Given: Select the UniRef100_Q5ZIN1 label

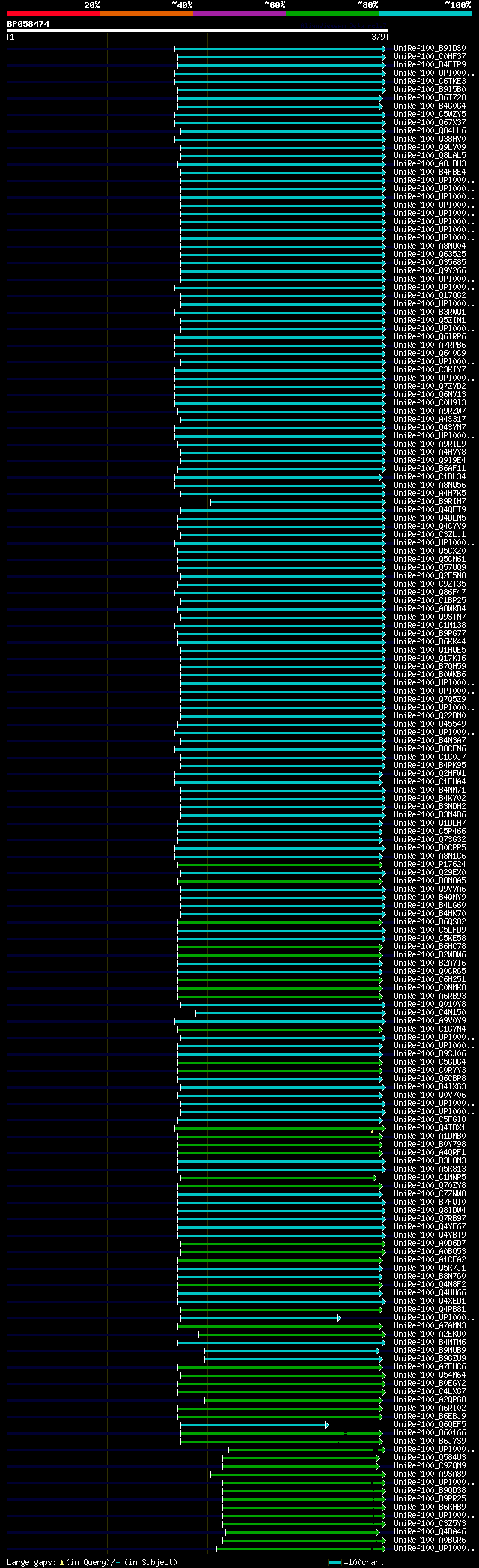Looking at the screenshot, I should [x=430, y=320].
